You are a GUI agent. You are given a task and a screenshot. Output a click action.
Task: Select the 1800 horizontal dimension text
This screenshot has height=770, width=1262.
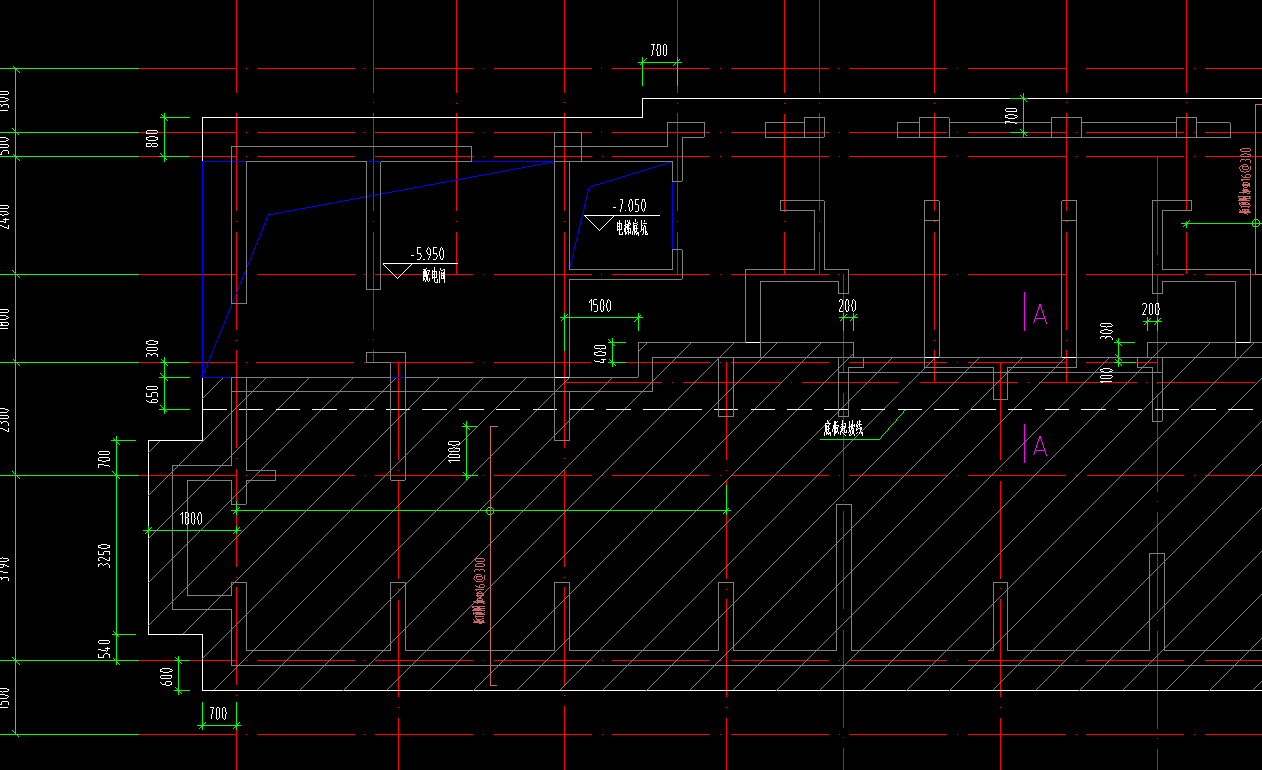click(x=191, y=519)
